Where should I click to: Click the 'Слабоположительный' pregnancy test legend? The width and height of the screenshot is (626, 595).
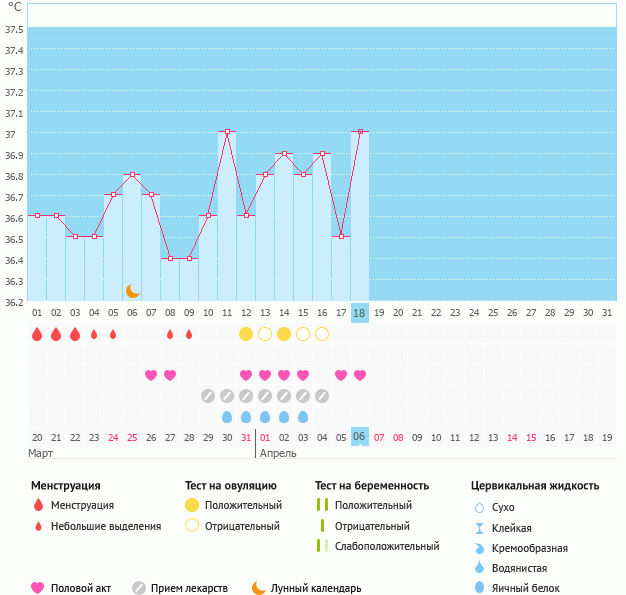[x=387, y=546]
